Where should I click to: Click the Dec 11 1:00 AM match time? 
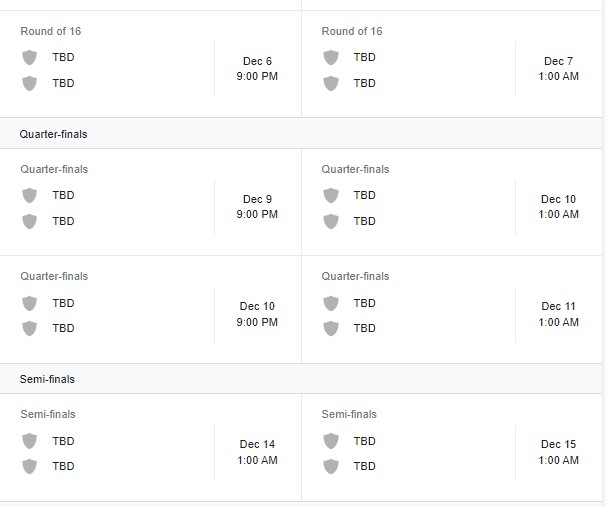click(558, 314)
